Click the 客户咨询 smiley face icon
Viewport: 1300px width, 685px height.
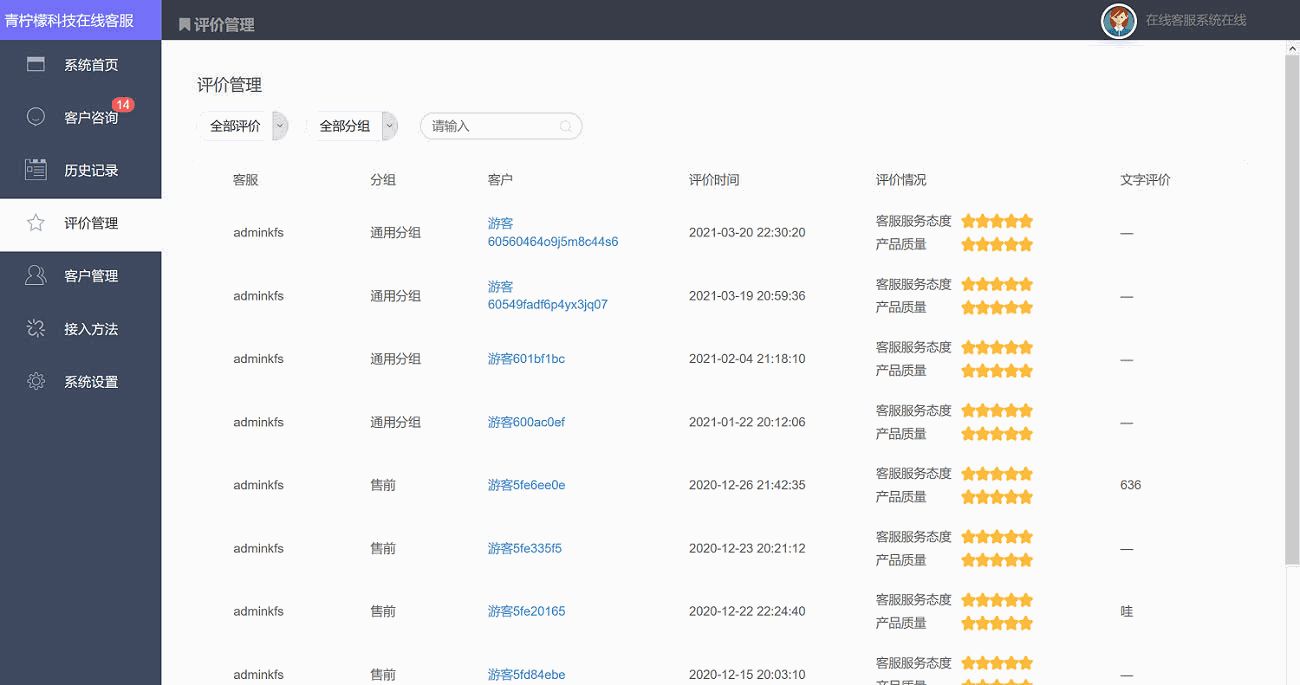[36, 117]
